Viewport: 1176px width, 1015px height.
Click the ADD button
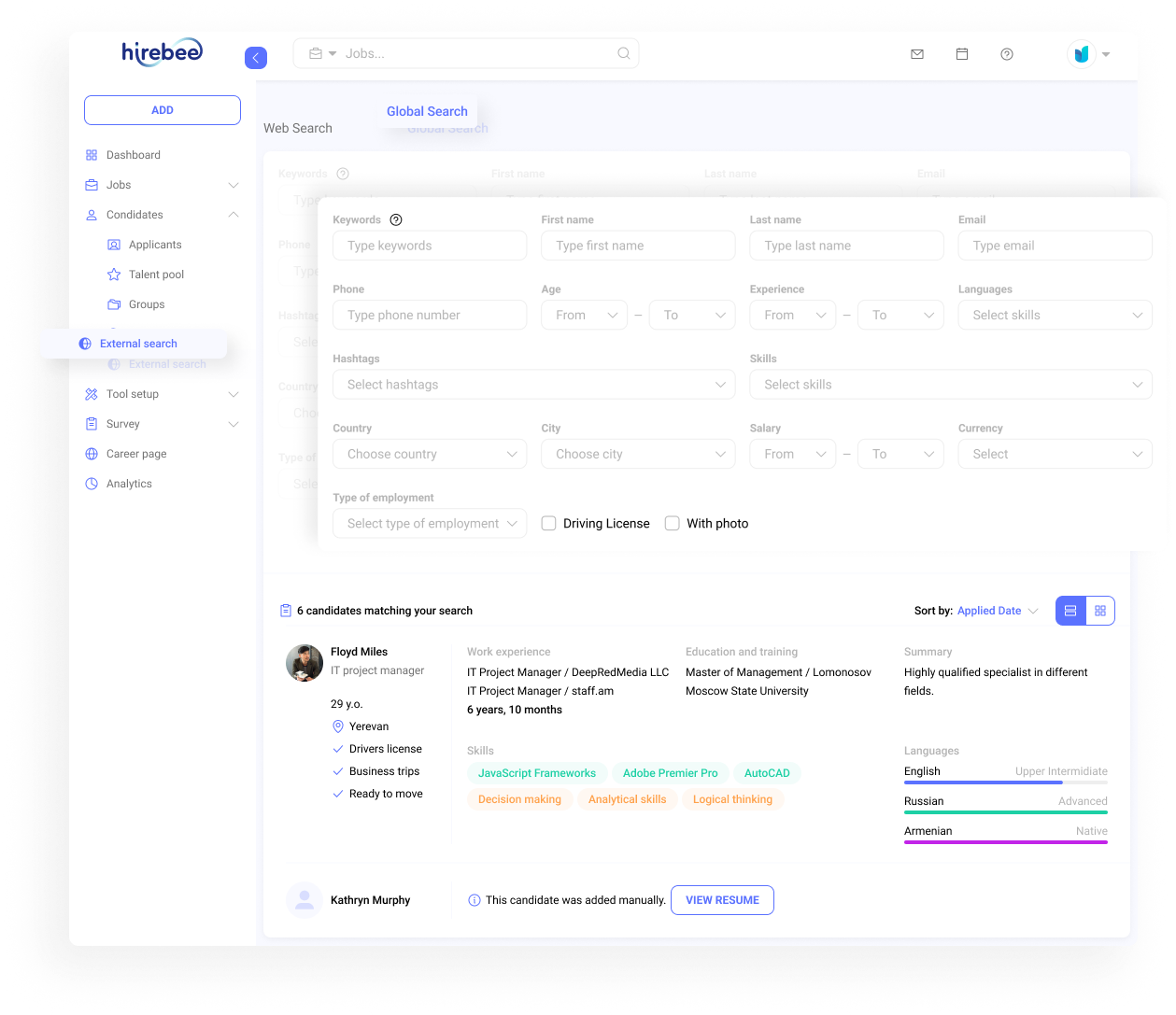[162, 109]
